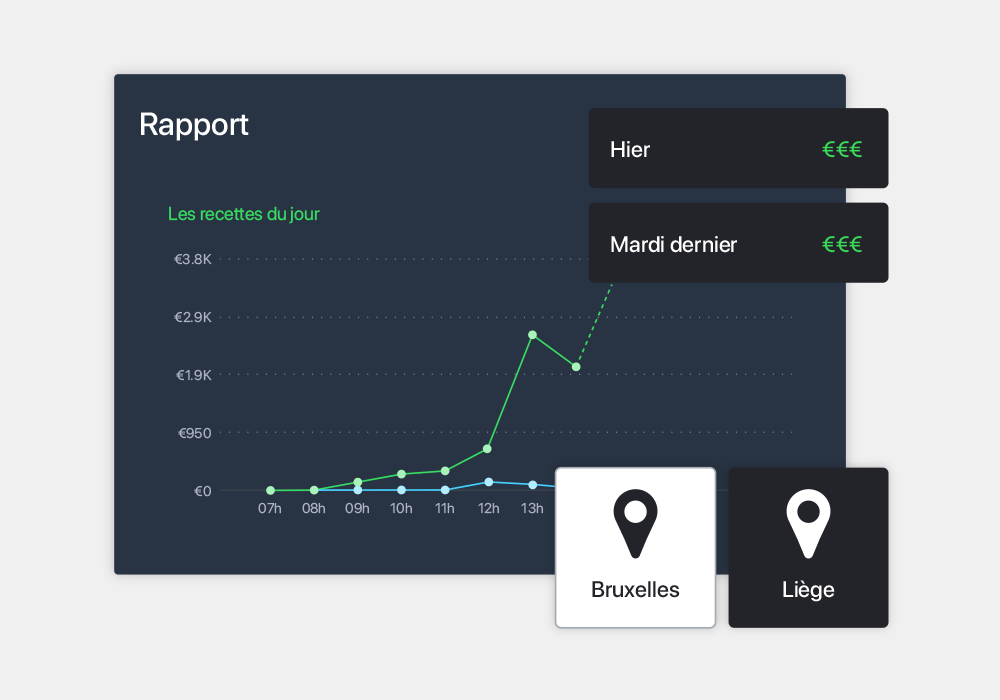
Task: Click the Liège location label
Action: click(x=808, y=590)
